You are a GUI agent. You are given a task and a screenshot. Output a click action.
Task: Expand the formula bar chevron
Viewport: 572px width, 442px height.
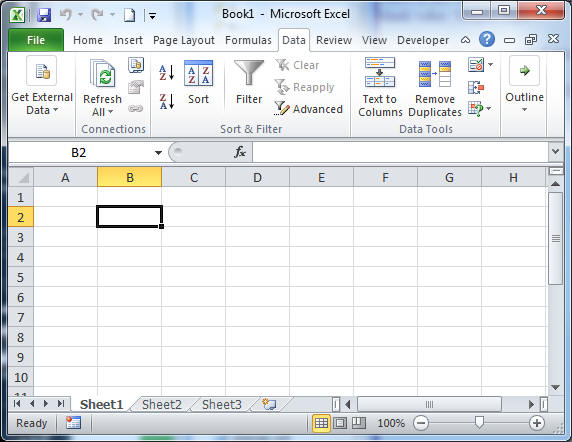click(556, 151)
